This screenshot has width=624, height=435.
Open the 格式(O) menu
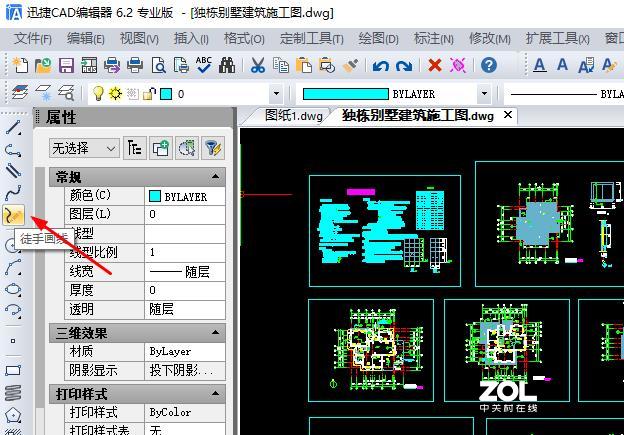click(244, 39)
